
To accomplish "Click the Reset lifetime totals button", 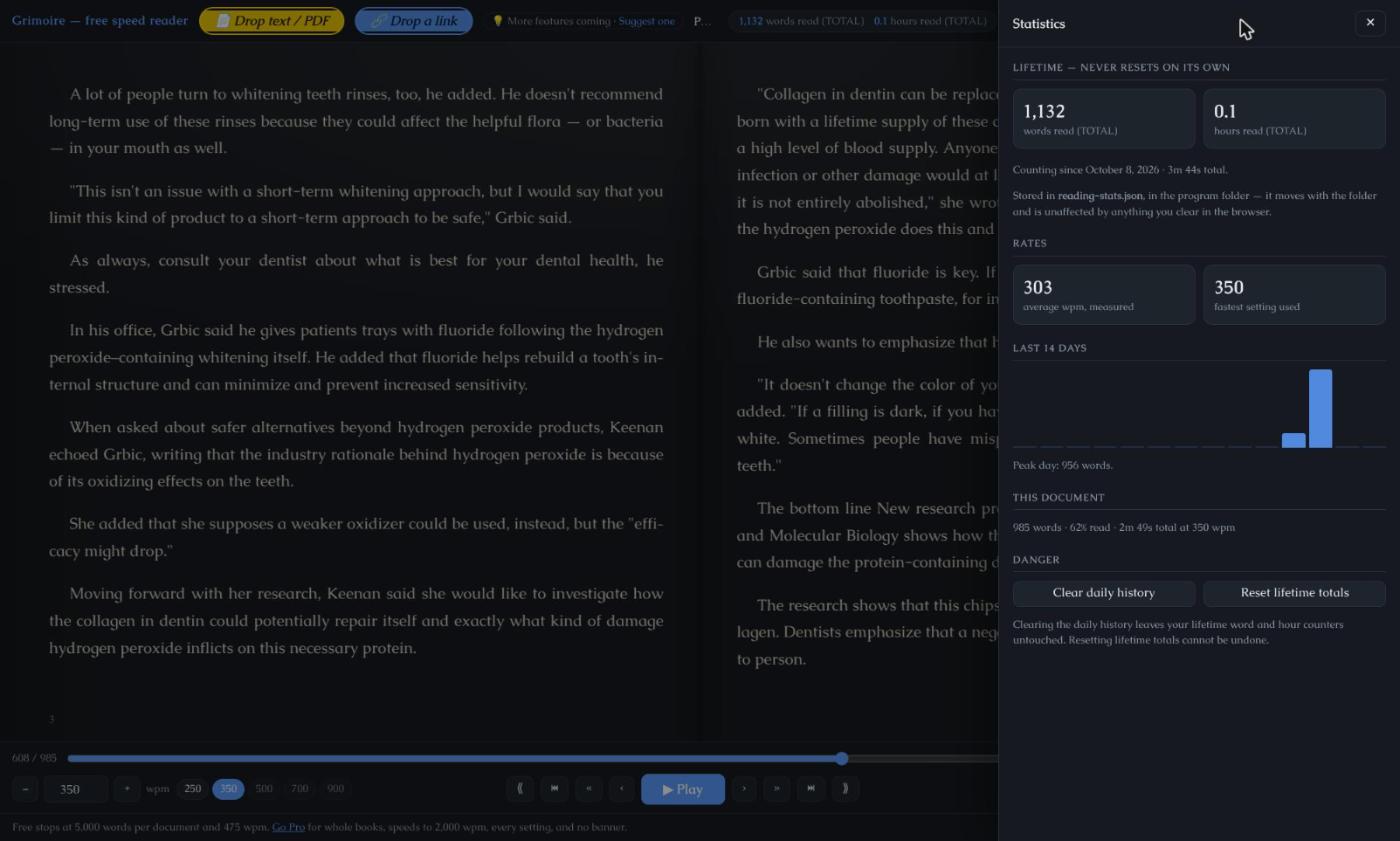I will 1295,593.
